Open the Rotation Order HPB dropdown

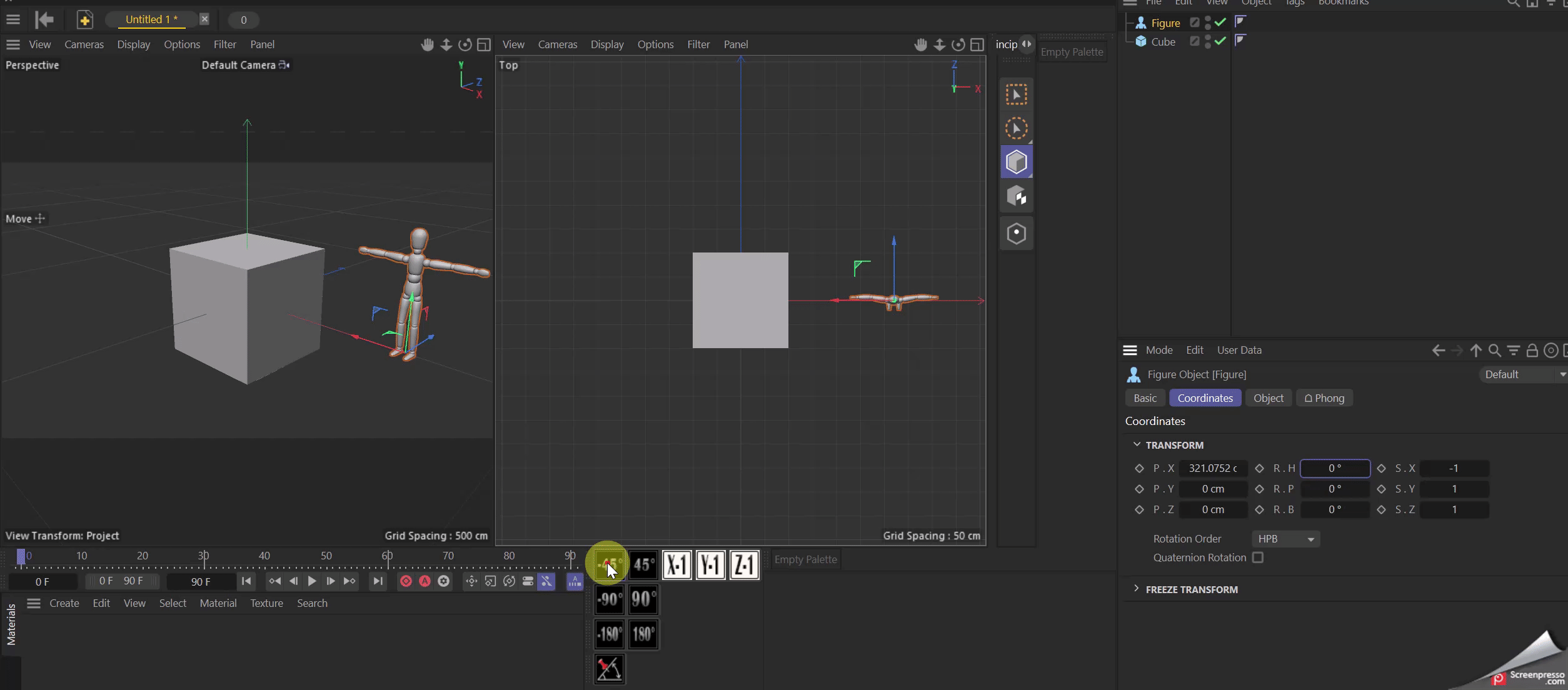(1285, 539)
